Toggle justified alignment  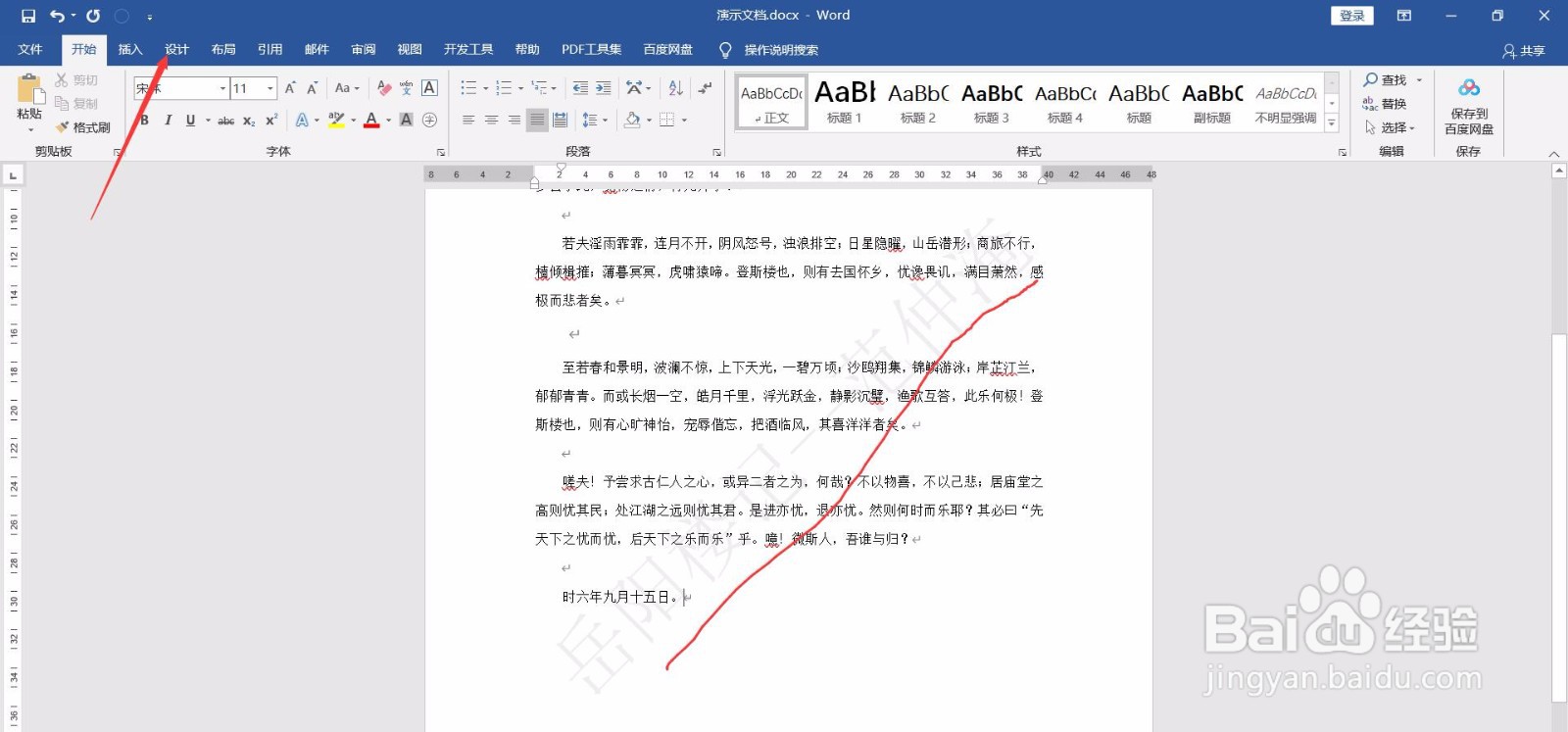537,121
